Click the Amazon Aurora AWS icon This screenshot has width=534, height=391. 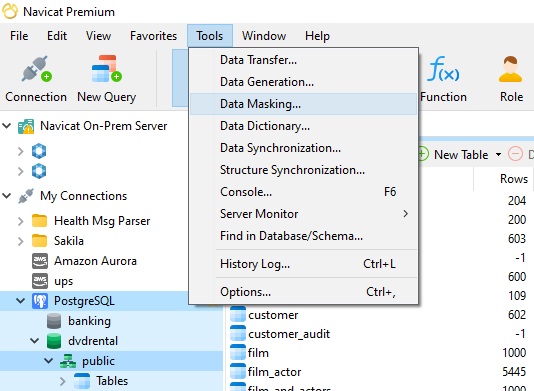coord(40,261)
